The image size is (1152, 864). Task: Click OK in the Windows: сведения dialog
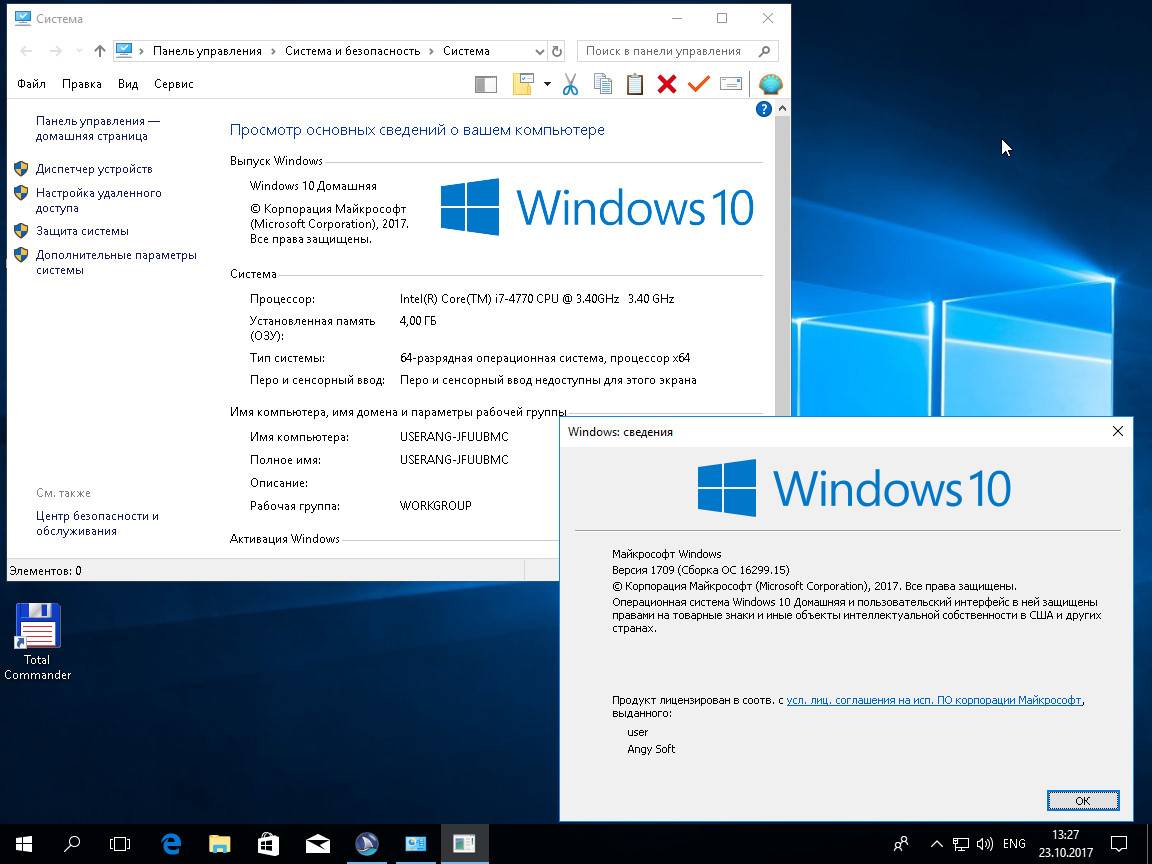coord(1083,801)
